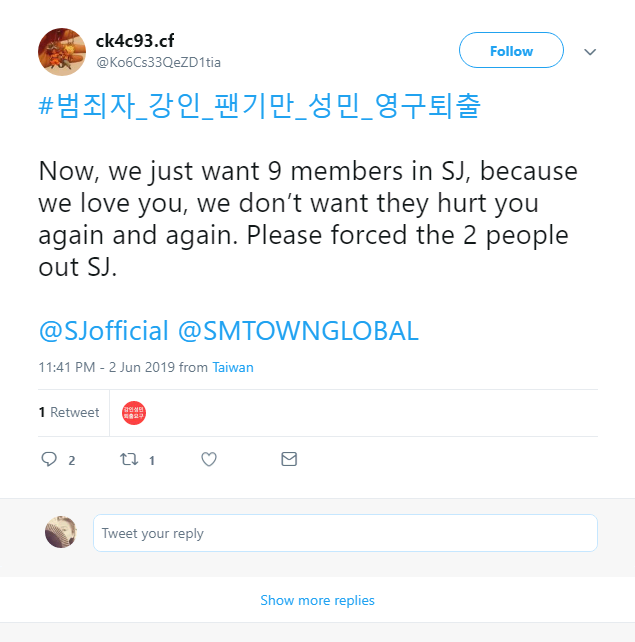The width and height of the screenshot is (635, 642).
Task: Show more replies
Action: click(x=317, y=601)
